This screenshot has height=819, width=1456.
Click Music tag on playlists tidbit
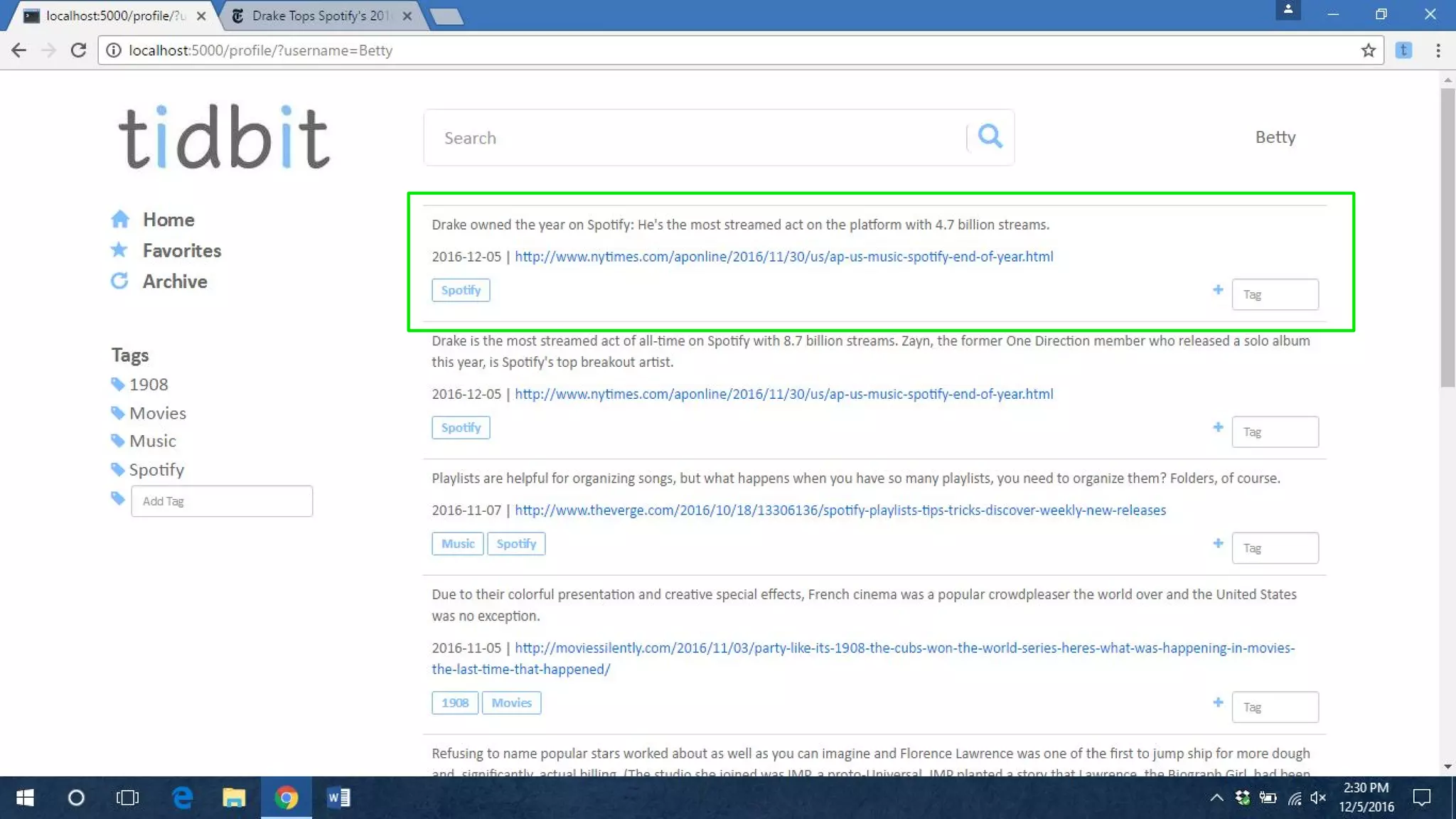click(457, 544)
